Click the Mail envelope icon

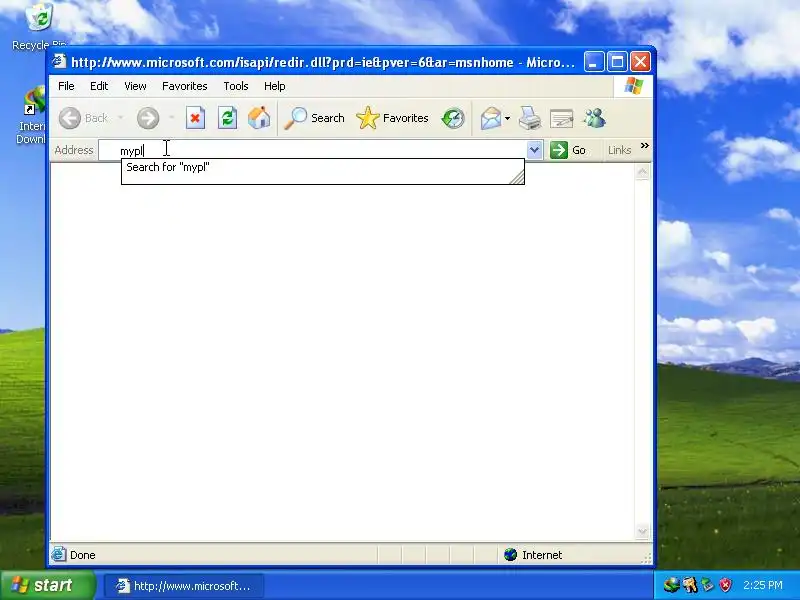tap(491, 118)
